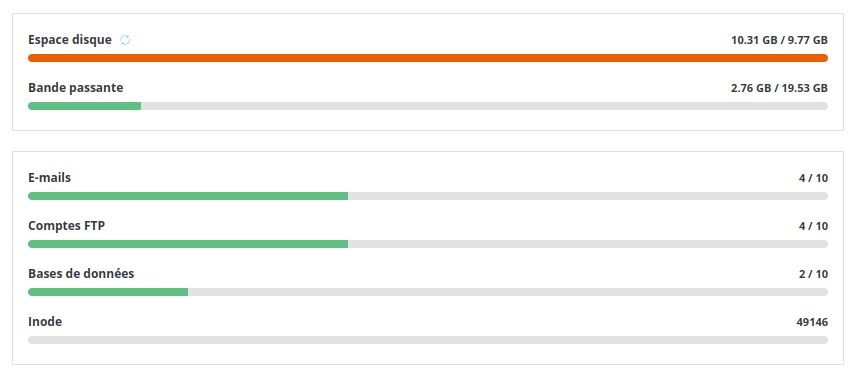Select the Bases de données label
Image resolution: width=856 pixels, height=378 pixels.
tap(81, 274)
